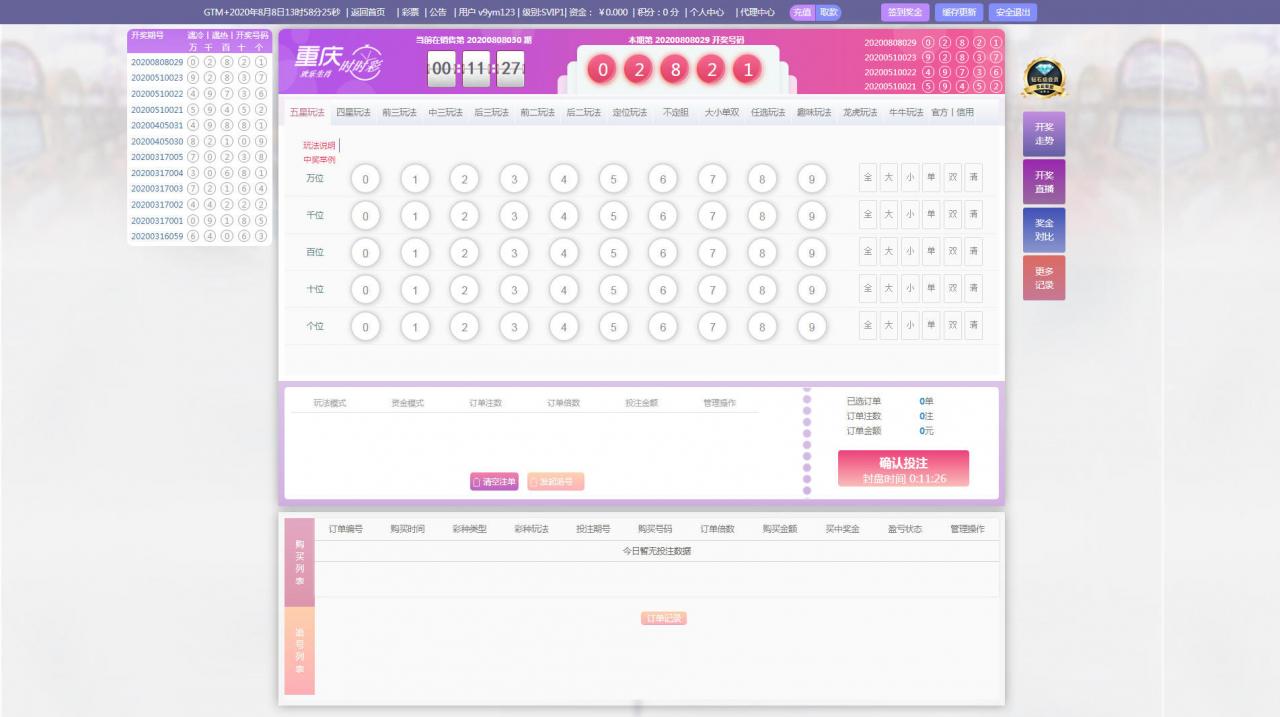The width and height of the screenshot is (1280, 717).
Task: Open the 开奖直播 side tile
Action: click(1043, 182)
